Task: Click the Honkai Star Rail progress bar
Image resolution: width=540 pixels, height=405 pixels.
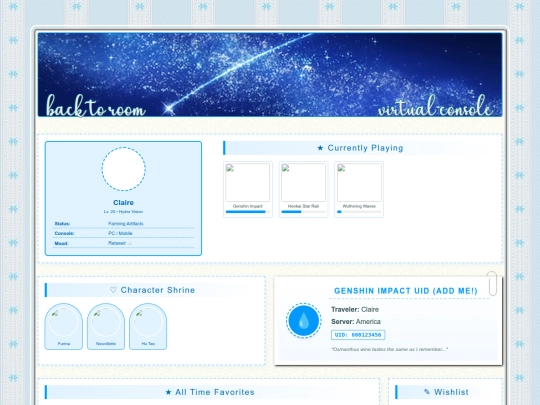Action: pos(303,212)
